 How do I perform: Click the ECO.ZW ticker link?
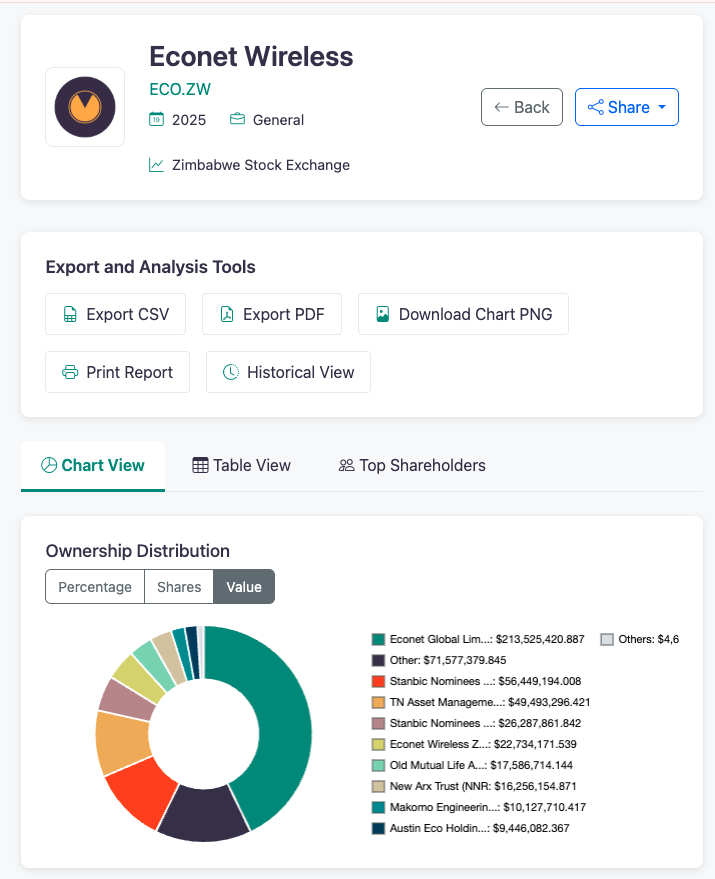(180, 89)
